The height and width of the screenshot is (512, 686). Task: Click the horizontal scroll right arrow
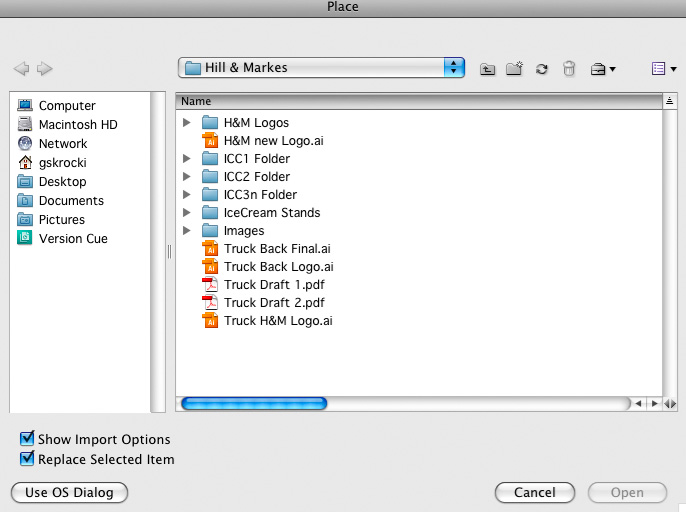tap(654, 403)
